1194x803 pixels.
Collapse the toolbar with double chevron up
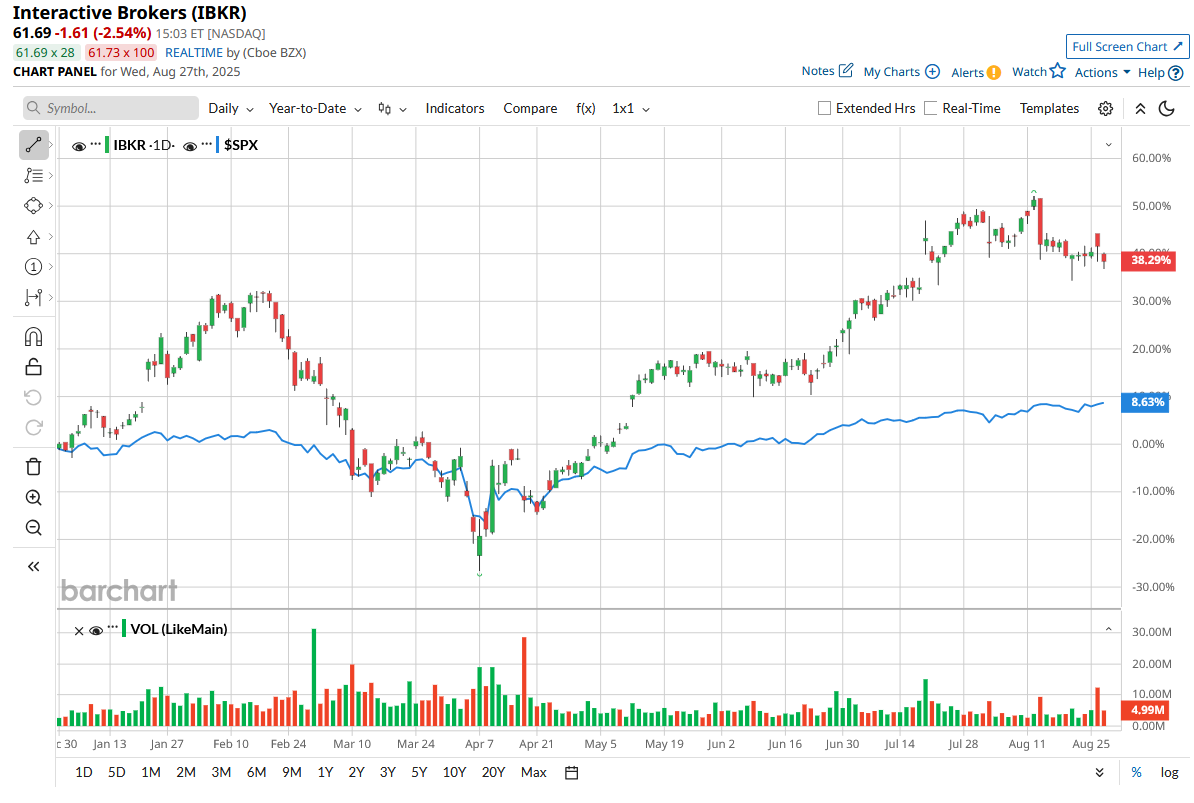(1140, 109)
